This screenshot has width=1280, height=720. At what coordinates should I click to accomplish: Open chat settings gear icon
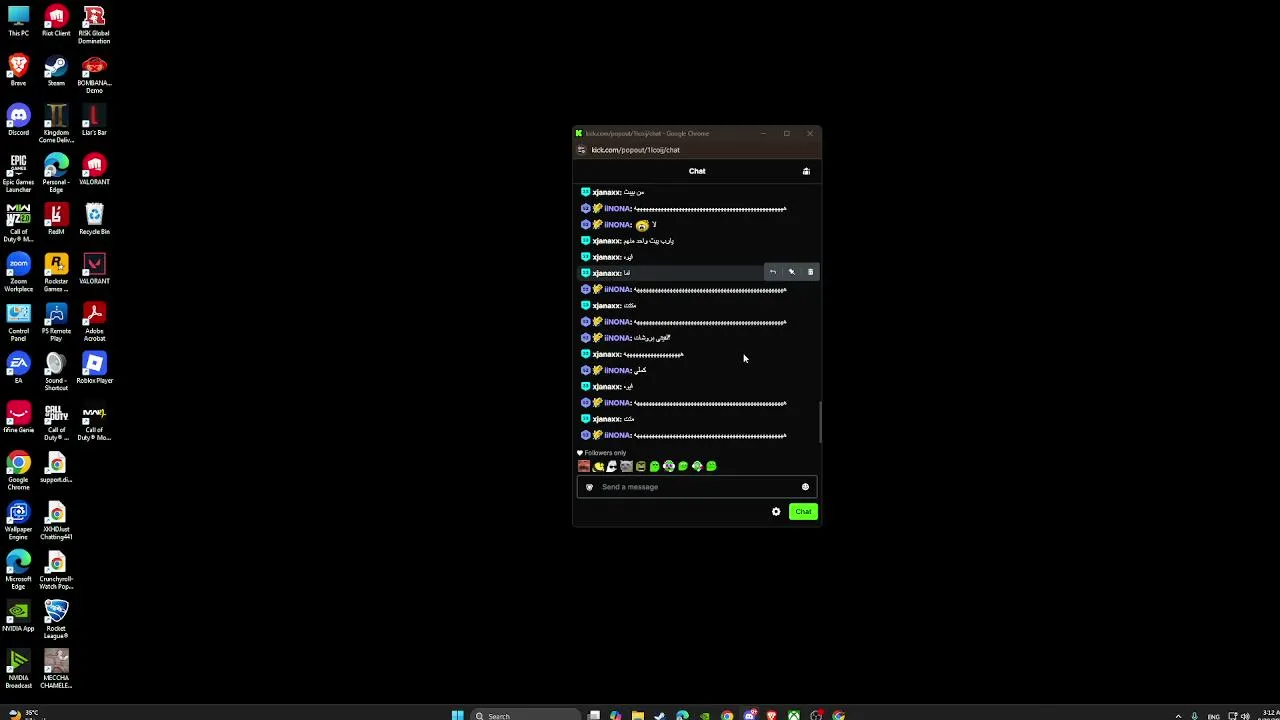[x=776, y=512]
